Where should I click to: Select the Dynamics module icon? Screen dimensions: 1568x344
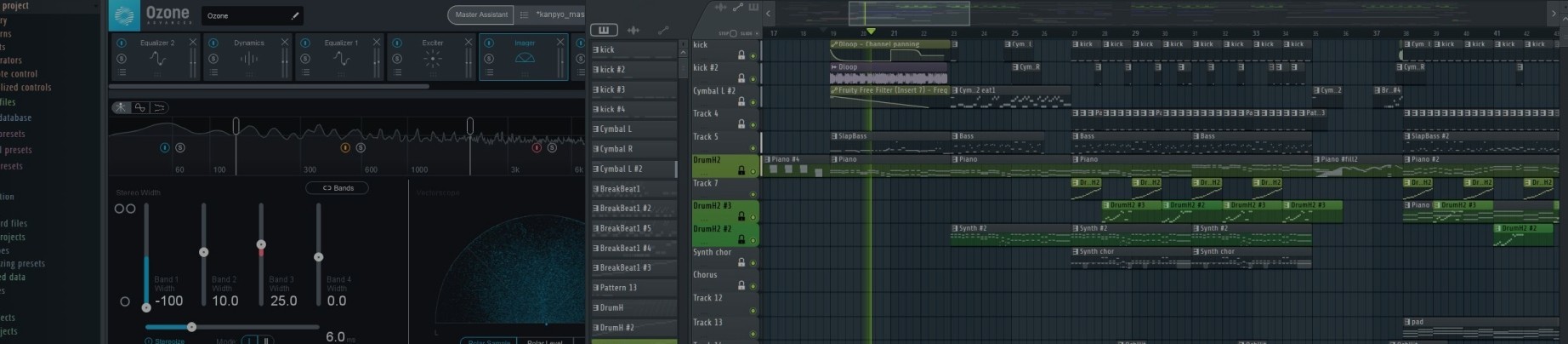tap(248, 59)
